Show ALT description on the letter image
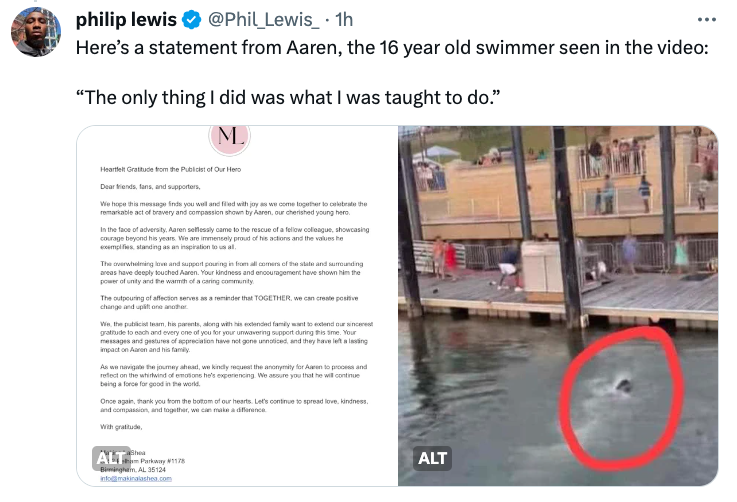 pos(111,458)
